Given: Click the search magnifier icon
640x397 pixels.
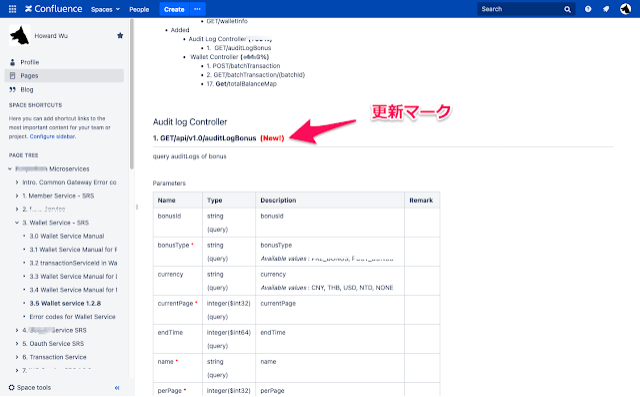Looking at the screenshot, I should point(567,9).
